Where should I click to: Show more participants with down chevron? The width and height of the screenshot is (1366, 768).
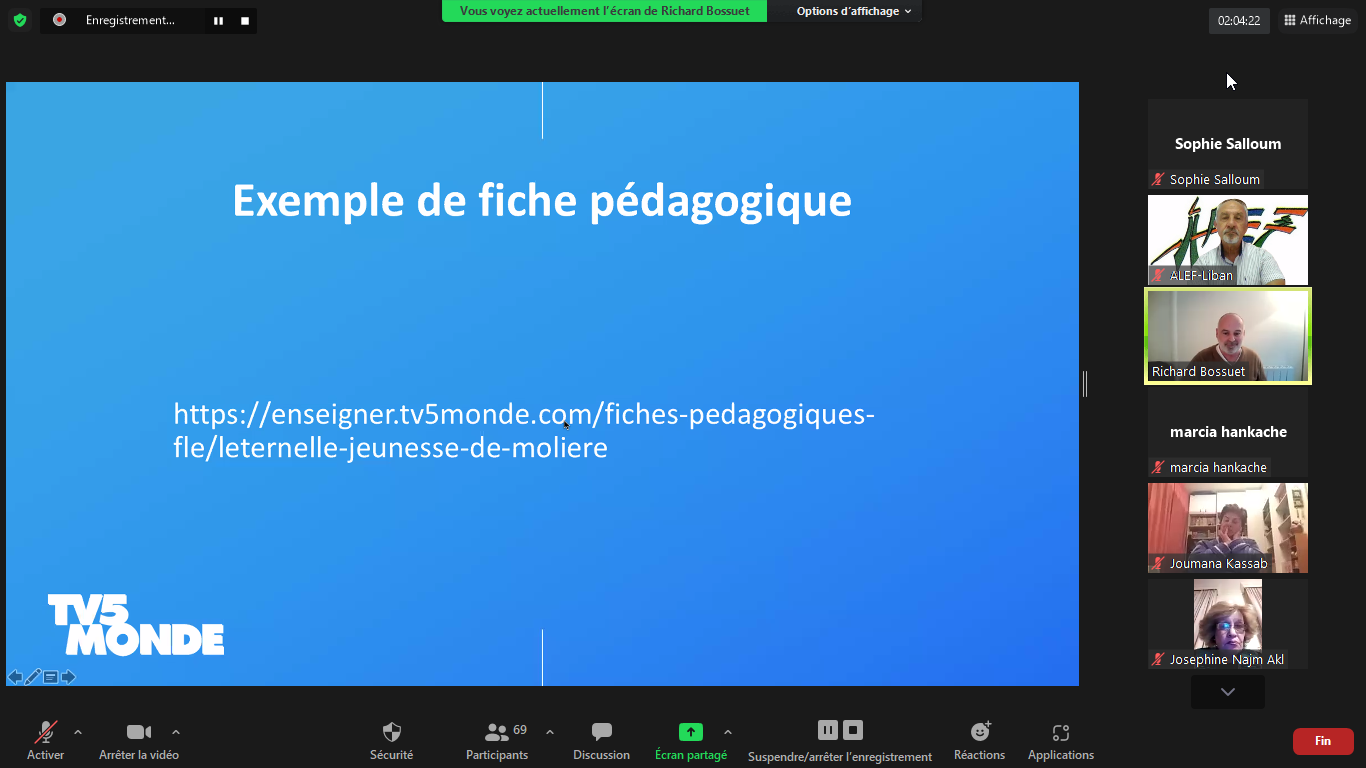click(1228, 692)
